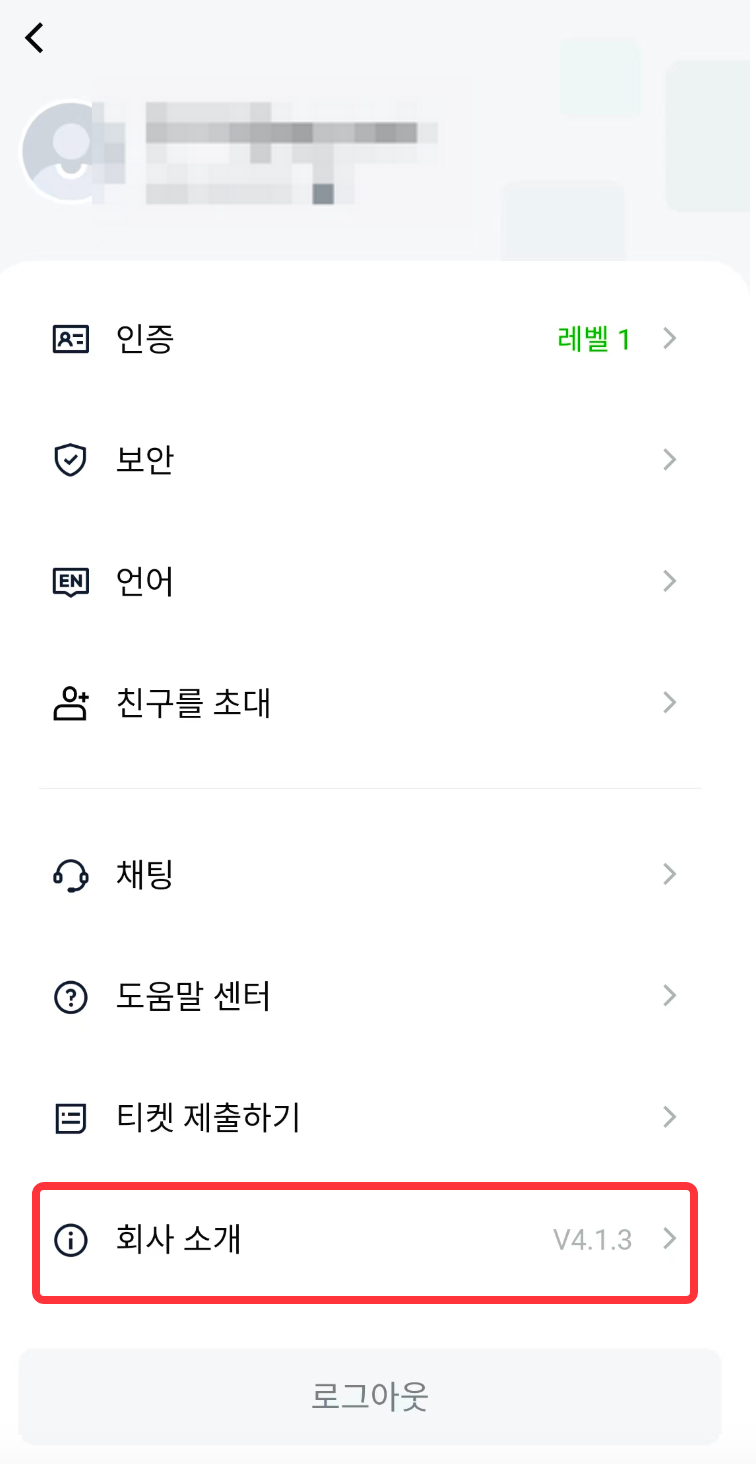Screen dimensions: 756x1464
Task: Tap the 도움말 센터 question mark icon
Action: click(70, 997)
